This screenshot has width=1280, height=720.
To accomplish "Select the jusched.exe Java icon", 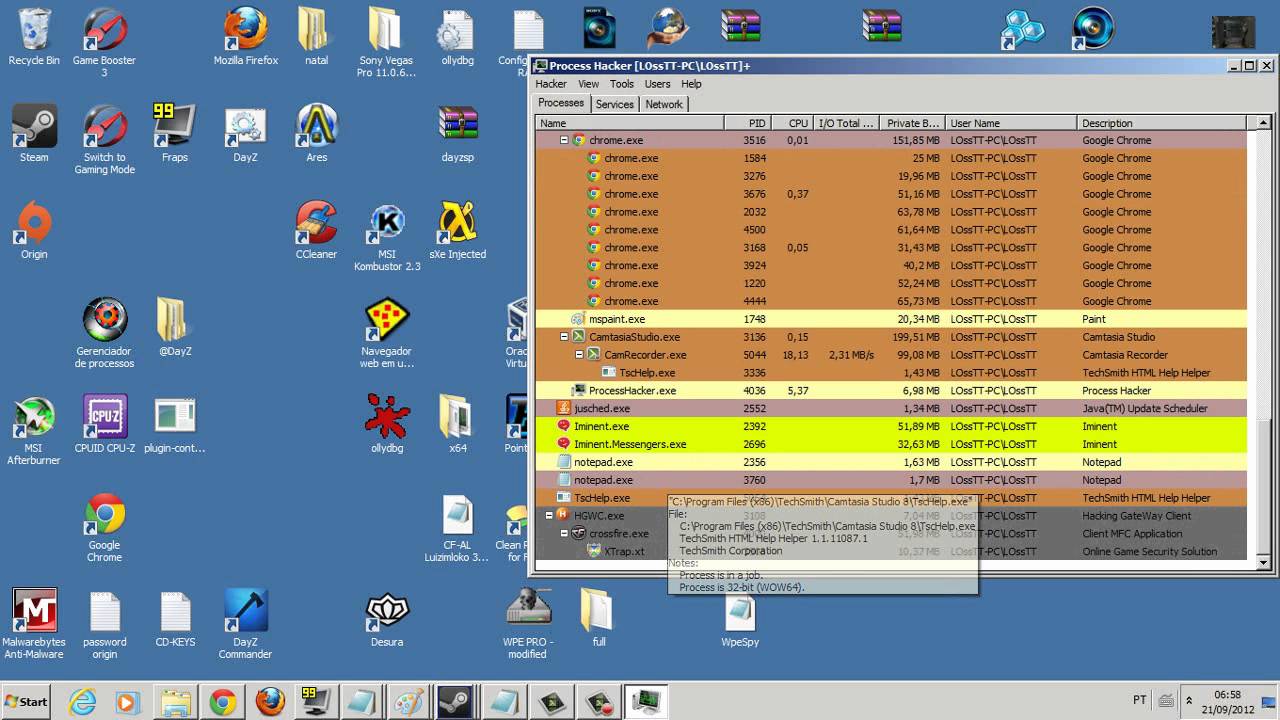I will 564,408.
